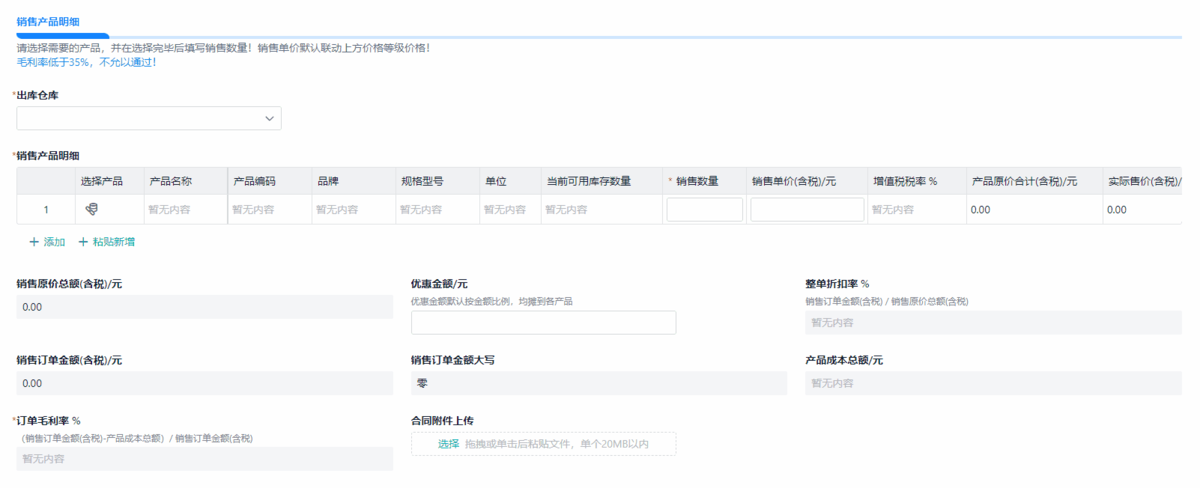This screenshot has height=488, width=1200.
Task: Click the 销售原价总额(含税) field
Action: point(204,307)
